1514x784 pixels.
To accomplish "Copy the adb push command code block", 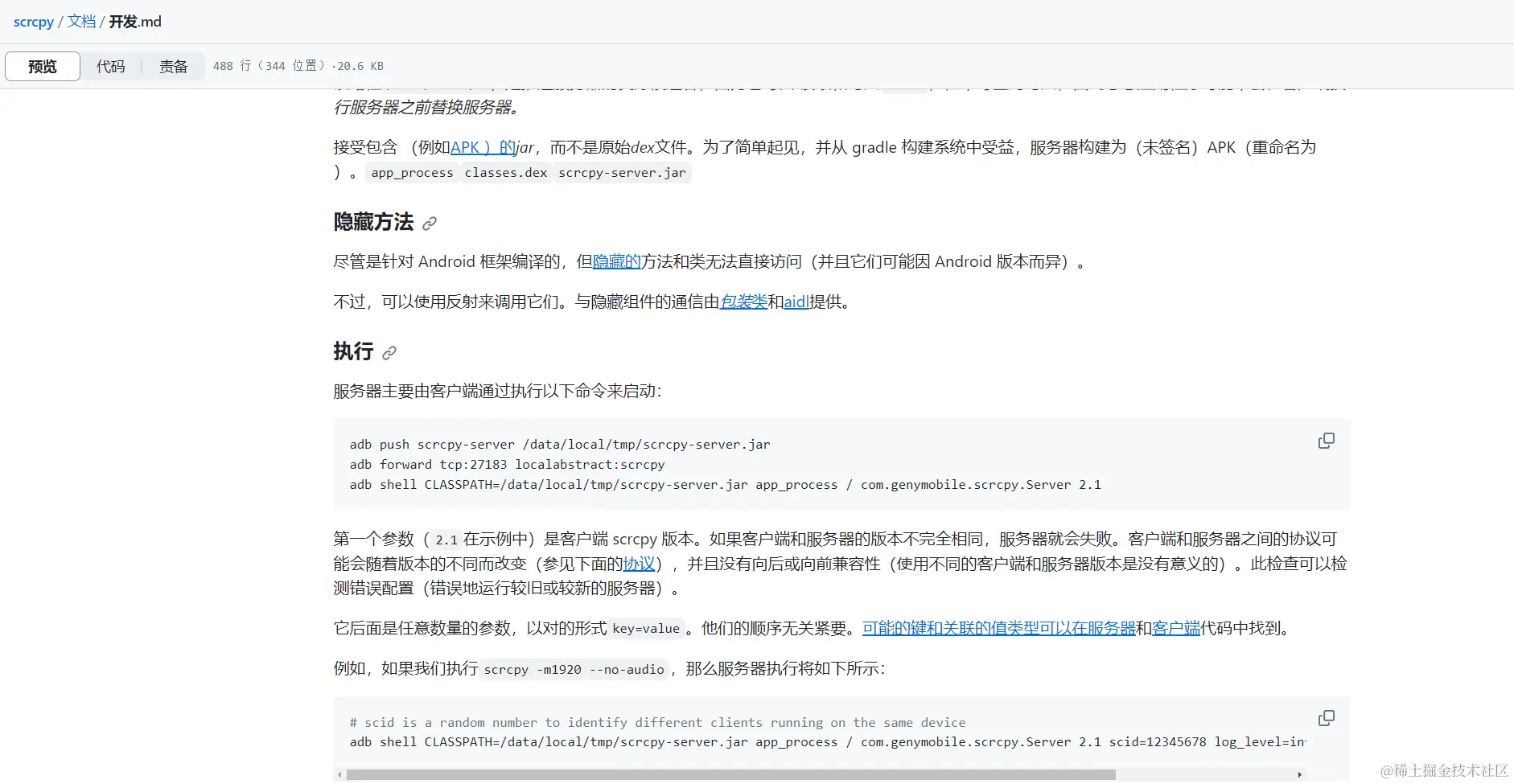I will pyautogui.click(x=1326, y=441).
